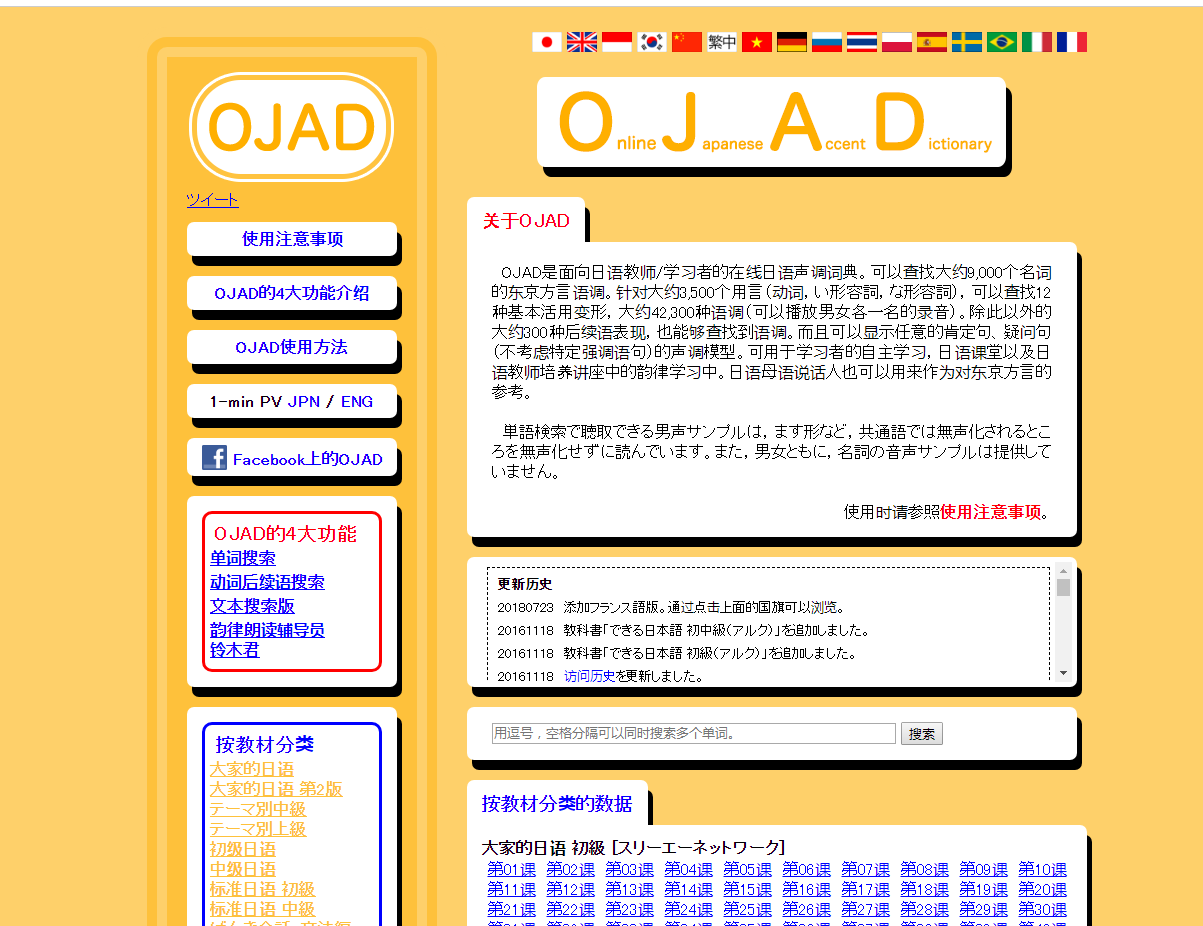Open lesson 第11课

pyautogui.click(x=512, y=890)
